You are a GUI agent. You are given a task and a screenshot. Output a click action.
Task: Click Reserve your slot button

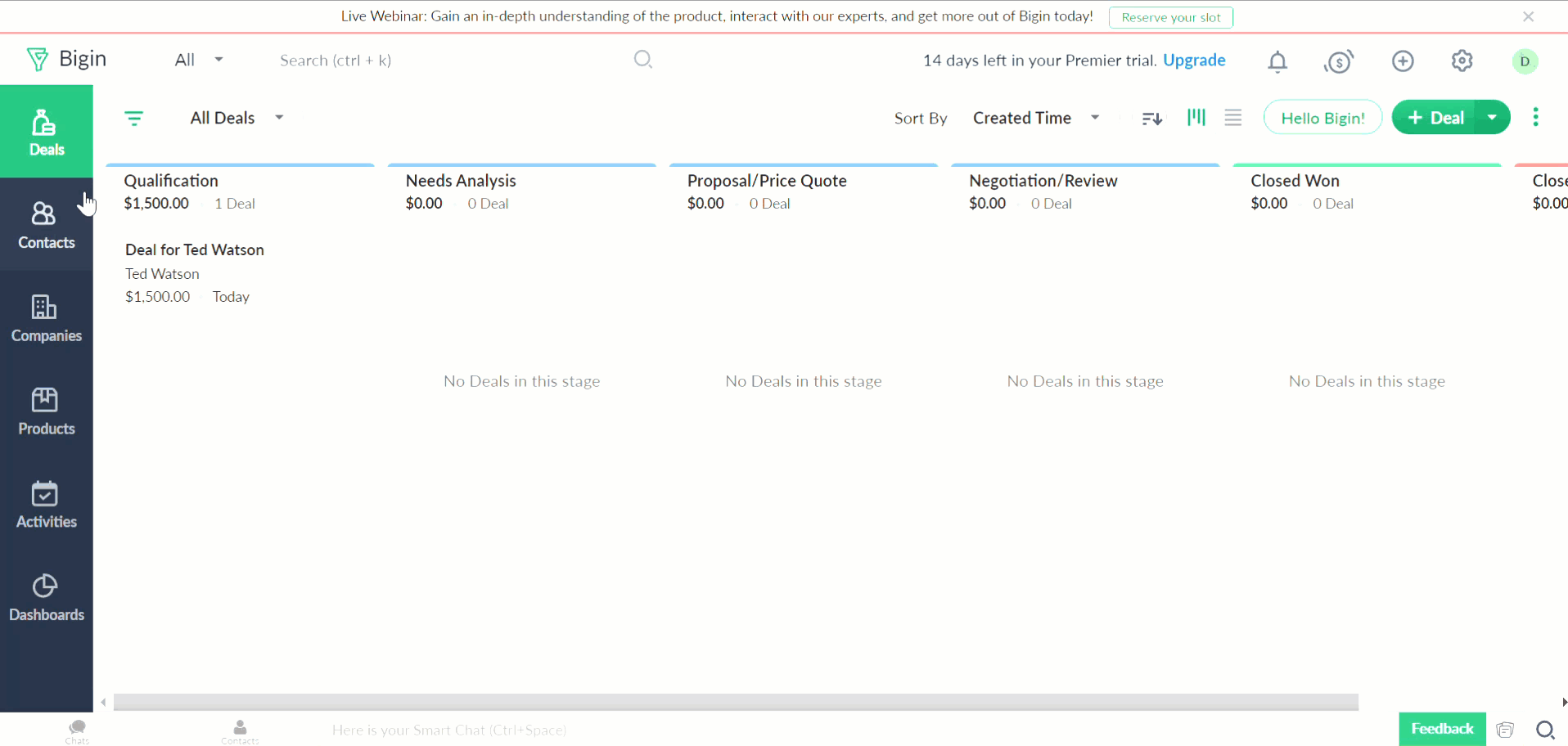(1170, 17)
